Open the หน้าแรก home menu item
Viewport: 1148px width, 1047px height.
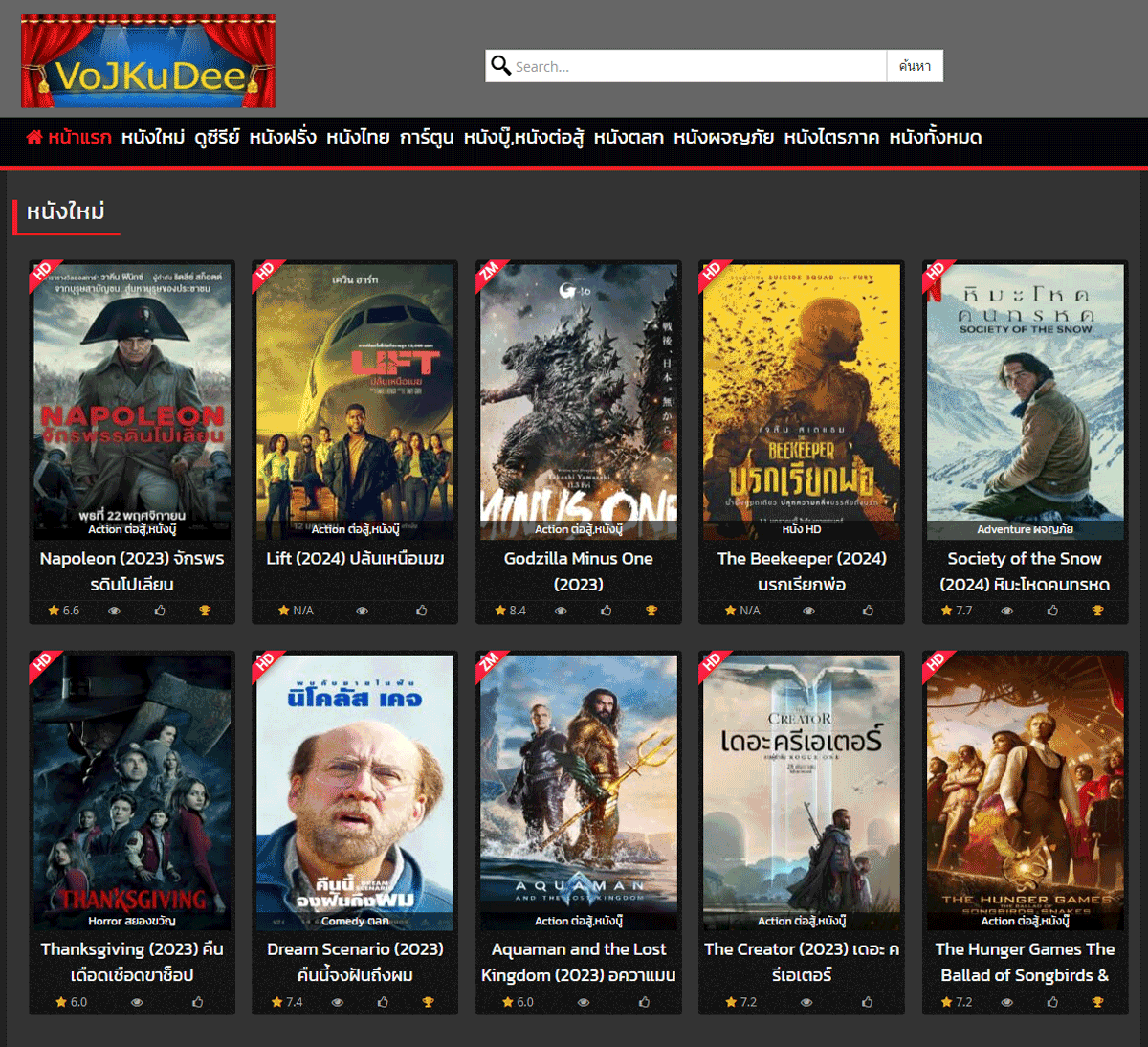[69, 137]
